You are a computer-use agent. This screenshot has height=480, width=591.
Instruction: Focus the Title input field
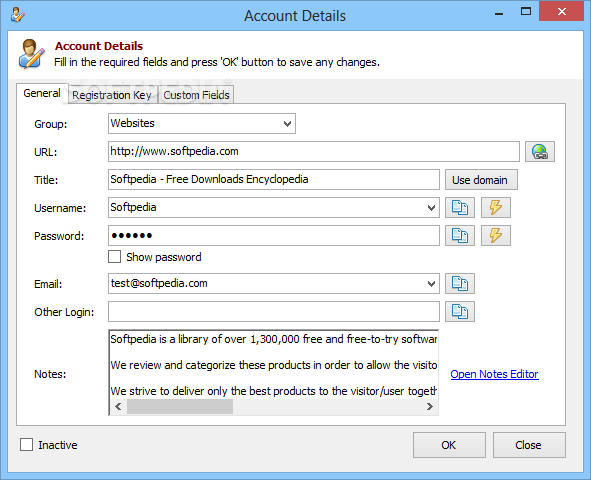[274, 179]
